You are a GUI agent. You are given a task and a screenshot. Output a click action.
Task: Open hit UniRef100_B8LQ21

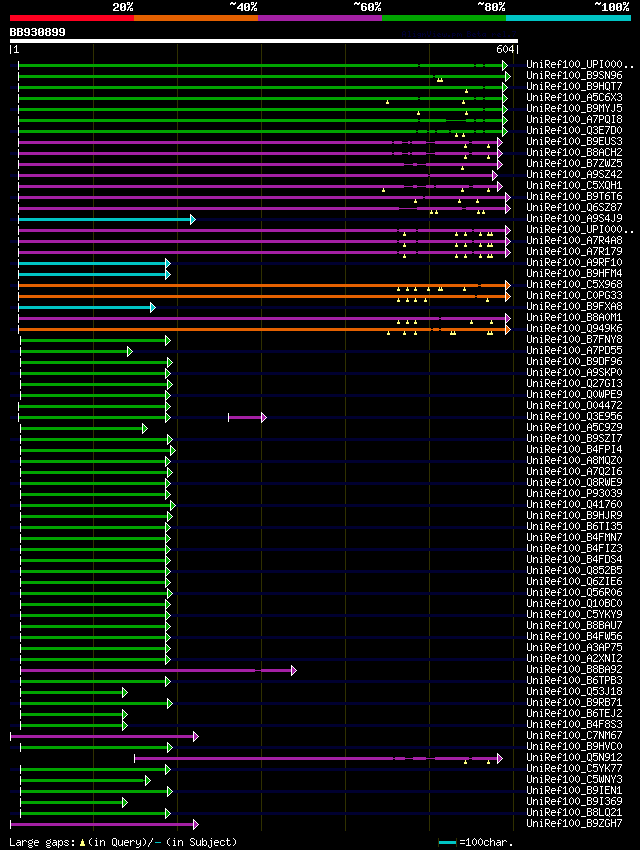click(x=574, y=813)
